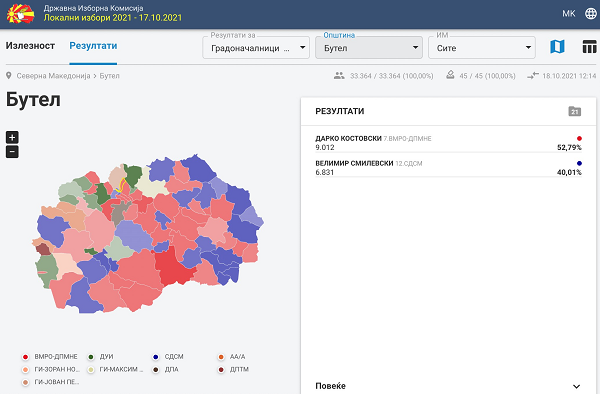Click ГИ-ЗОРАН legend entry
Screen dimensions: 600x394
pyautogui.click(x=51, y=370)
